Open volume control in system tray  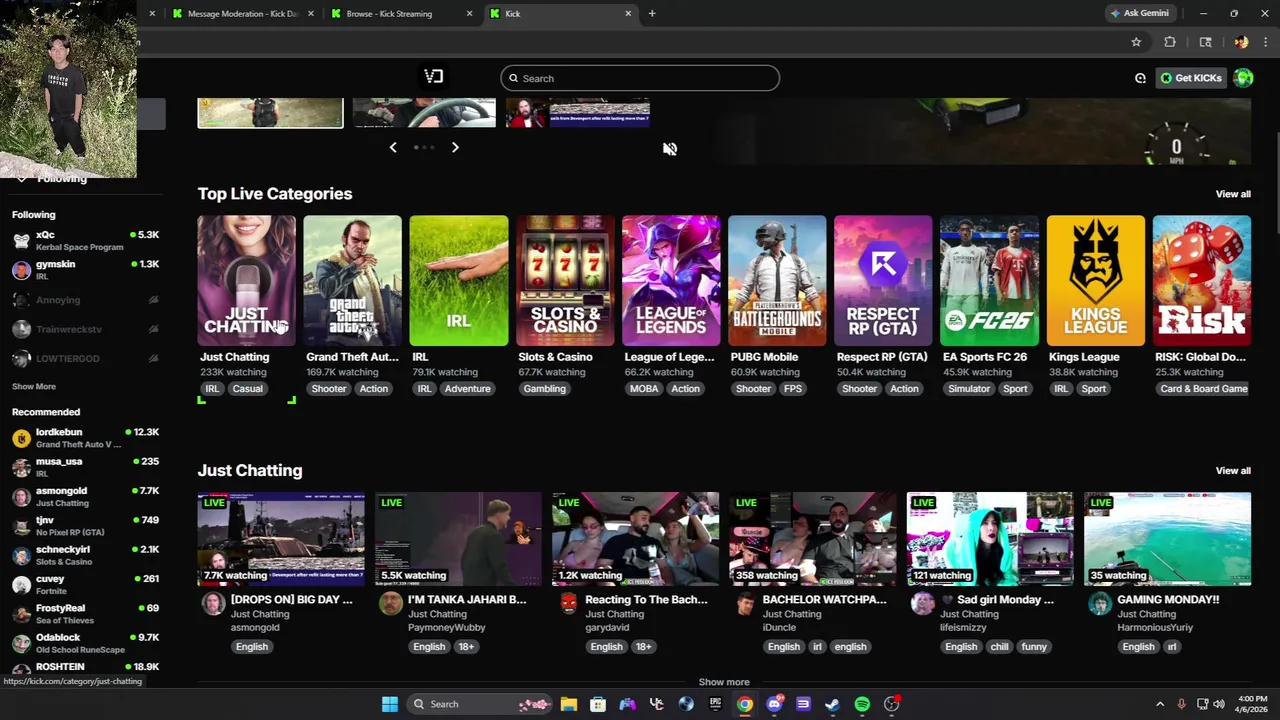1219,704
